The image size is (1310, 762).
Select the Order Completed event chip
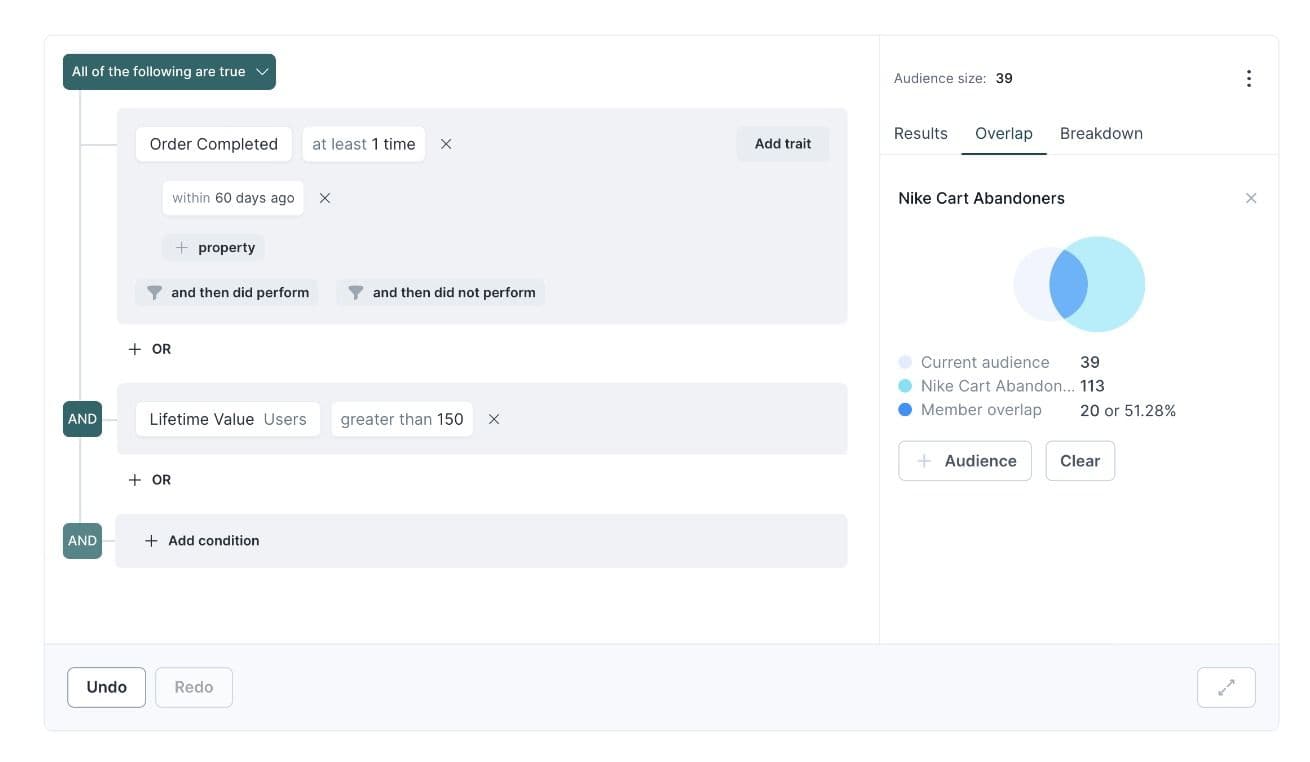click(214, 144)
